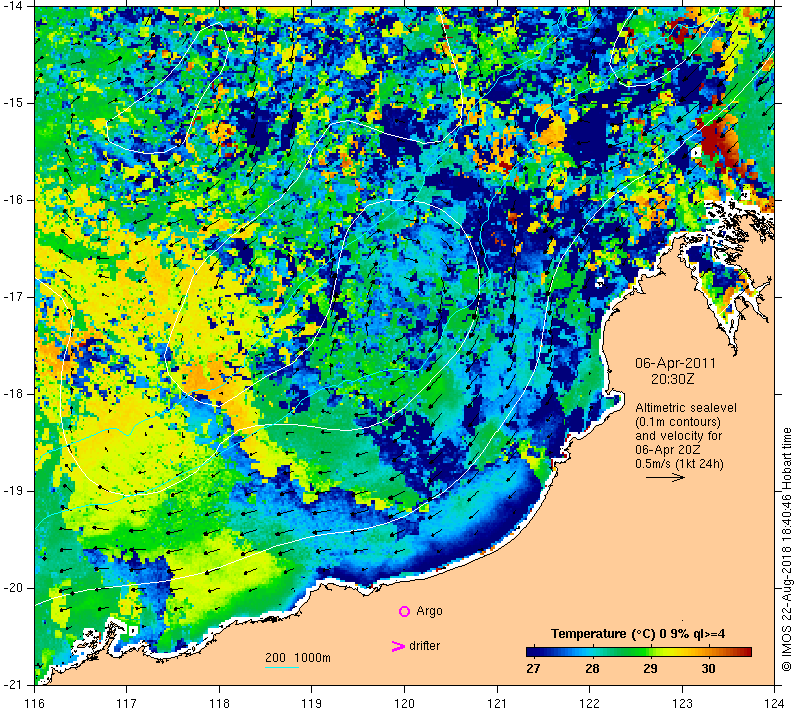Image resolution: width=800 pixels, height=710 pixels.
Task: Click the longitude label '119'
Action: pyautogui.click(x=312, y=703)
